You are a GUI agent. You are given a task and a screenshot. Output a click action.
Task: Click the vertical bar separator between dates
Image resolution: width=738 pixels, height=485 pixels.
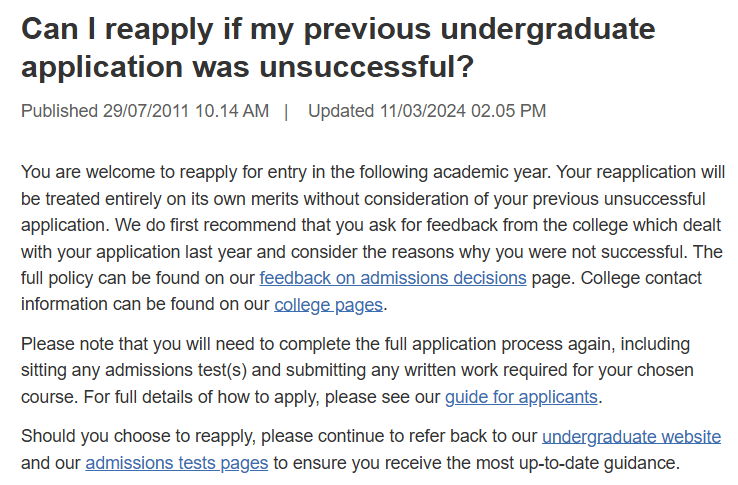point(287,111)
